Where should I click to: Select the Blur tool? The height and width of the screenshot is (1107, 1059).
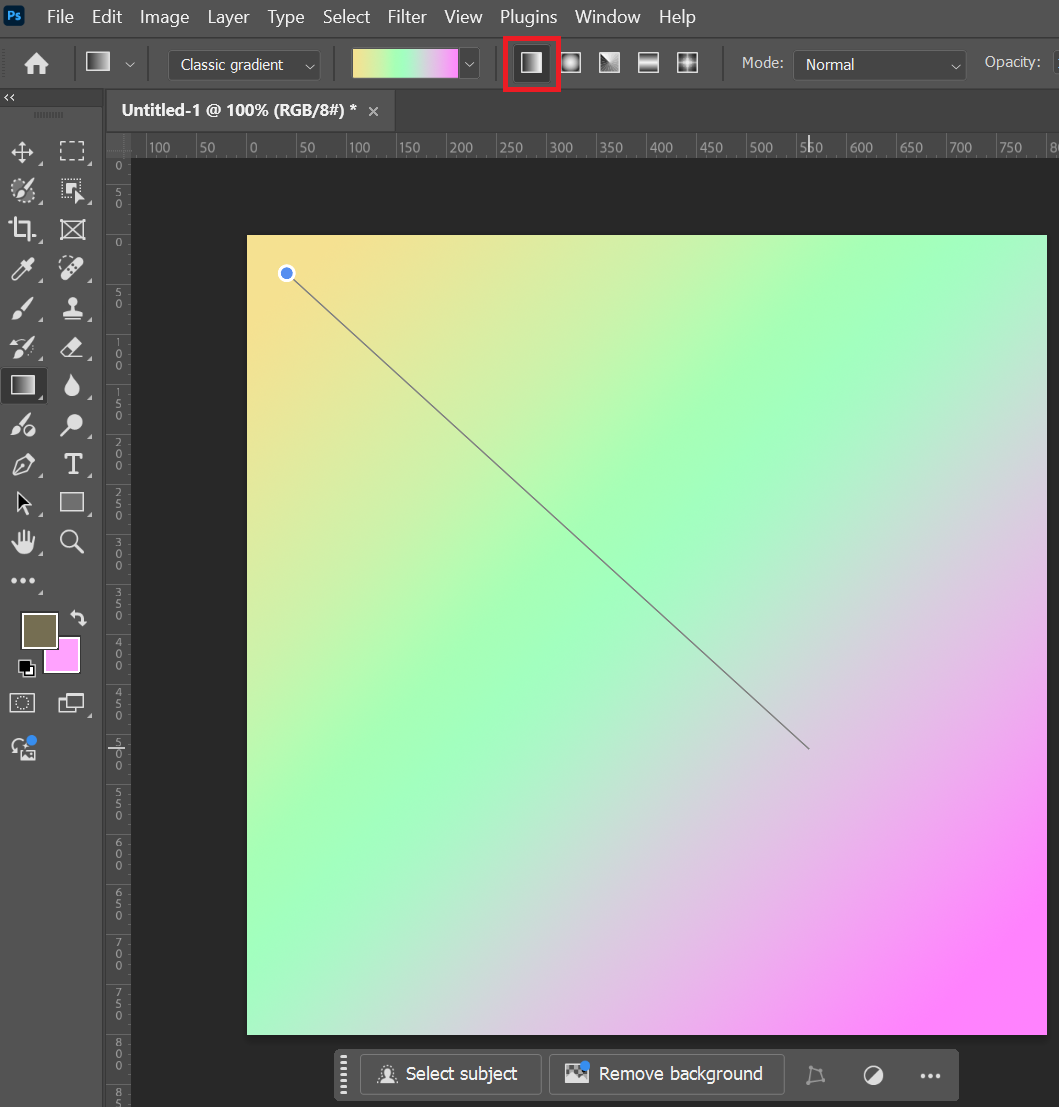pyautogui.click(x=72, y=385)
